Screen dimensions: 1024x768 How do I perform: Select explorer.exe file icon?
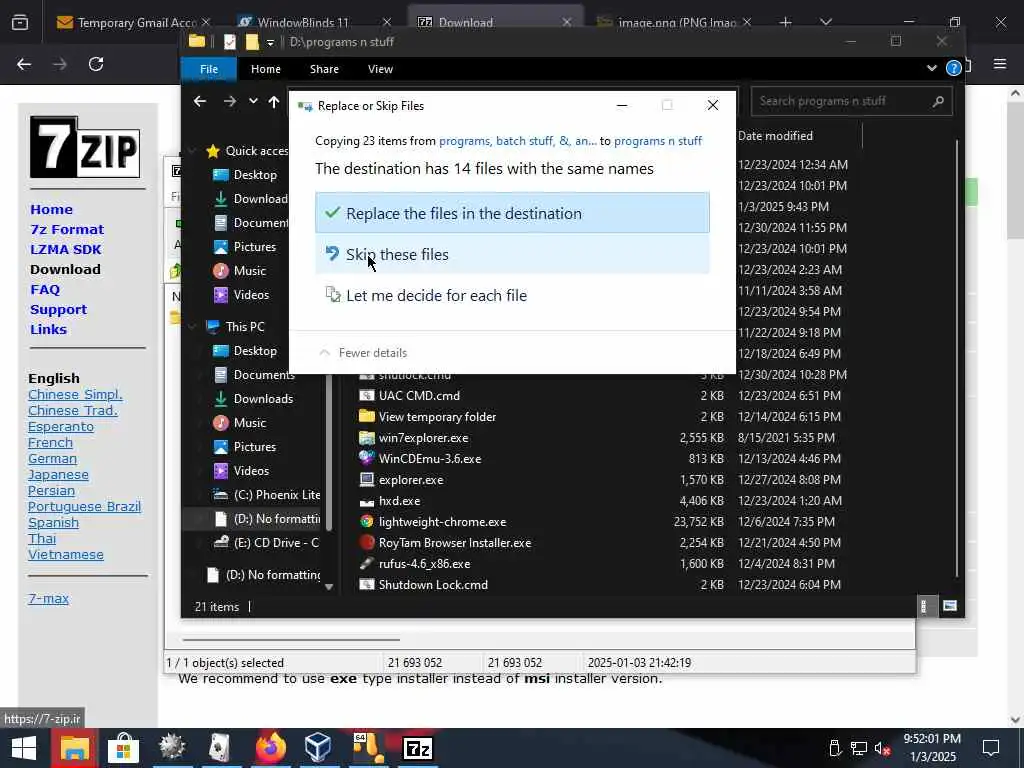pos(366,479)
